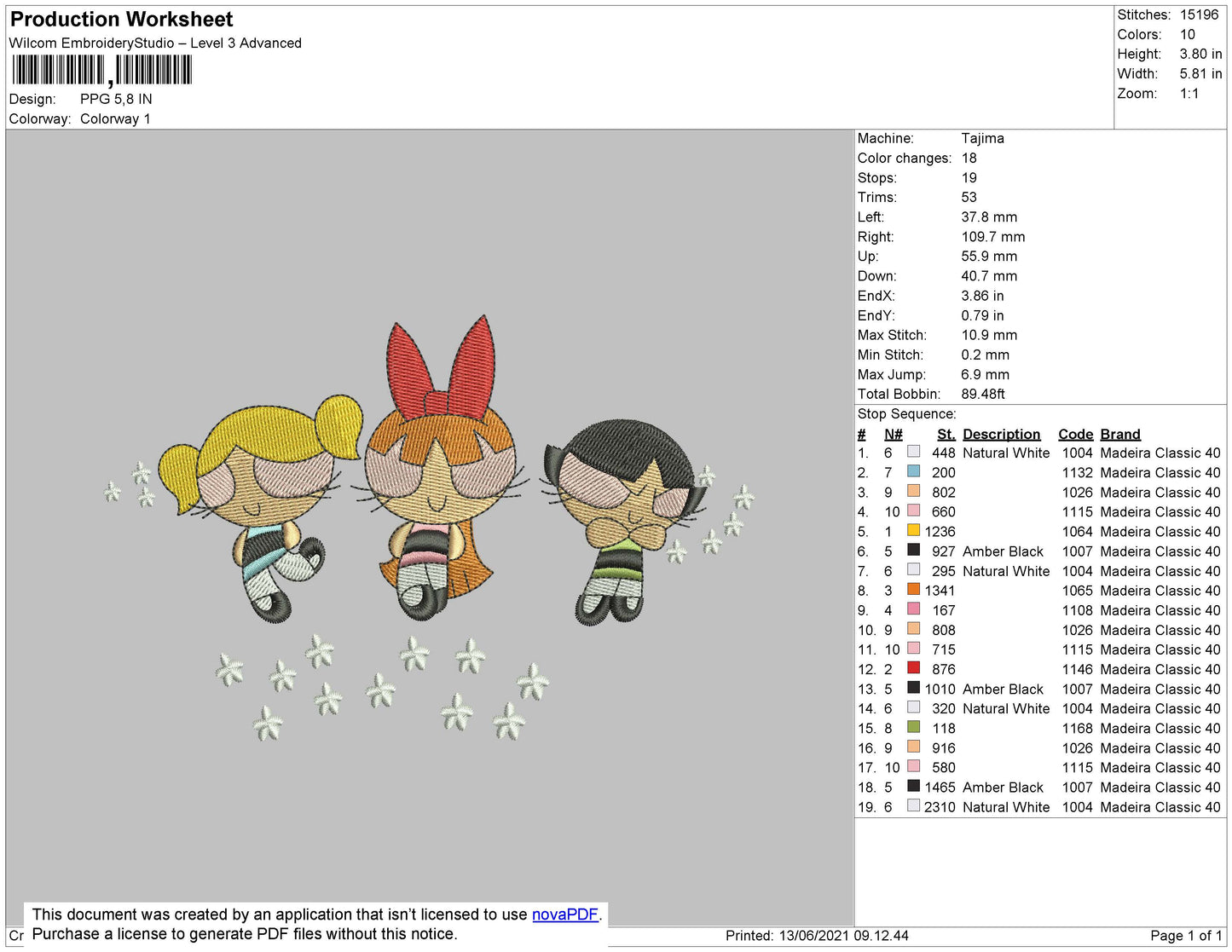
Task: Click the Color changes value 18
Action: (969, 158)
